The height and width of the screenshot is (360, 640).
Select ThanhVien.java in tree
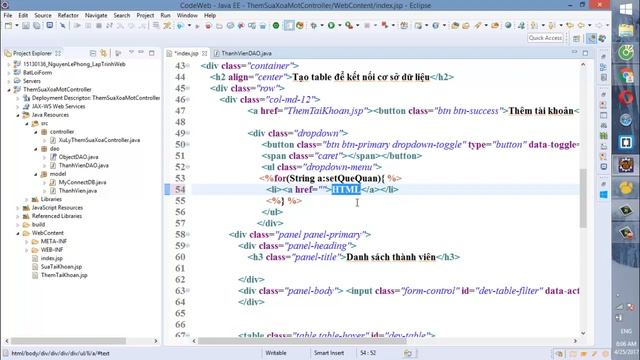tap(78, 191)
